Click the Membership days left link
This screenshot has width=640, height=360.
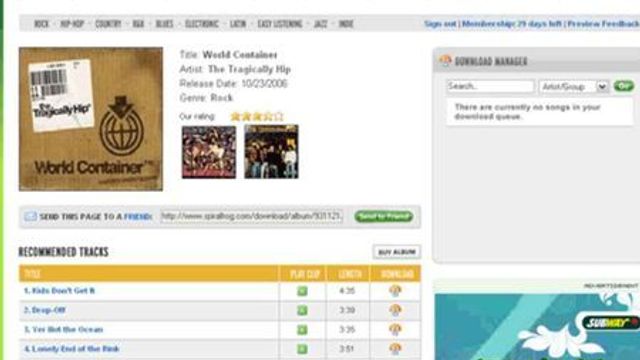tap(512, 24)
